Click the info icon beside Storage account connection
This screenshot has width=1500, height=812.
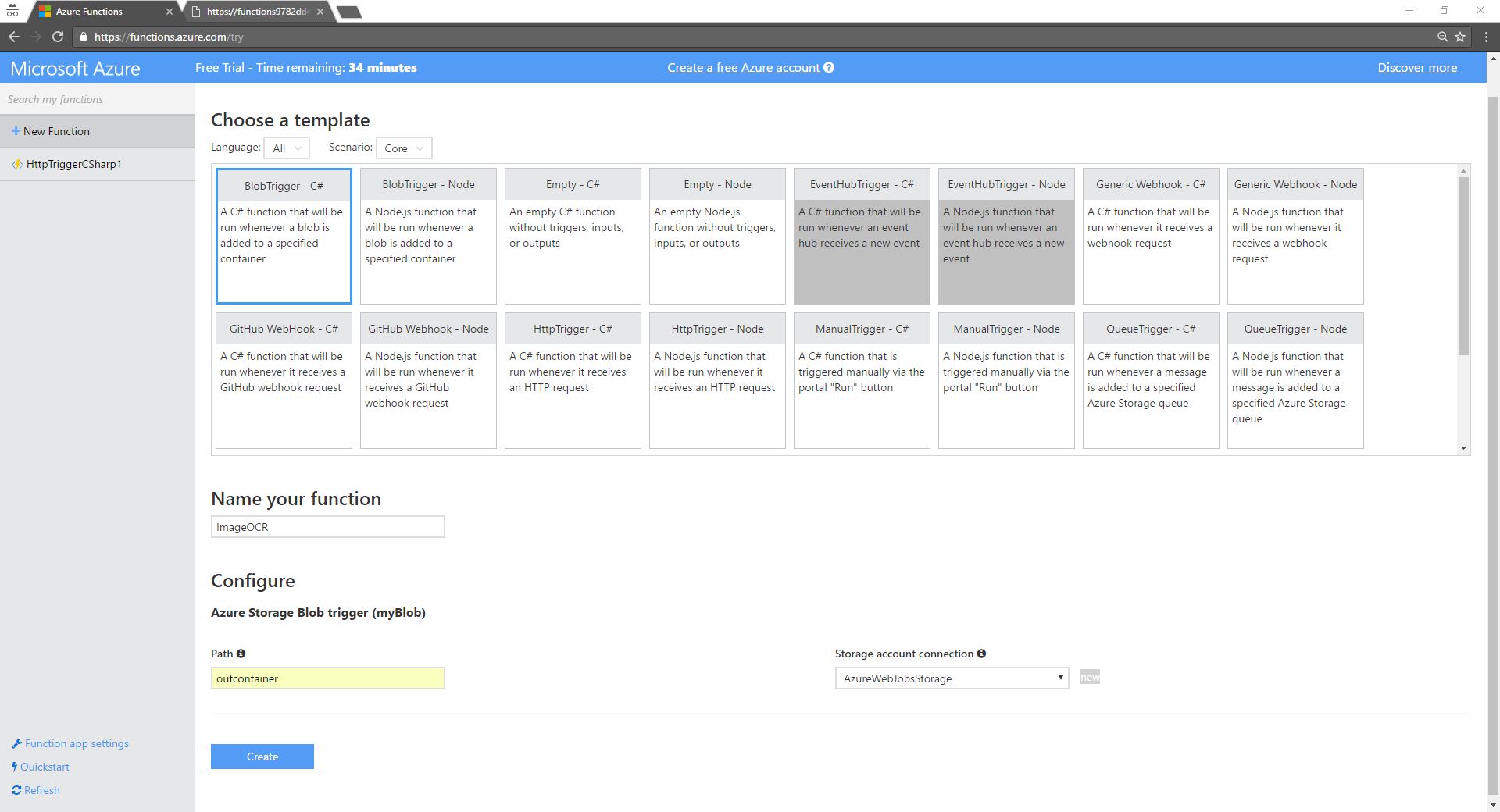click(x=981, y=654)
